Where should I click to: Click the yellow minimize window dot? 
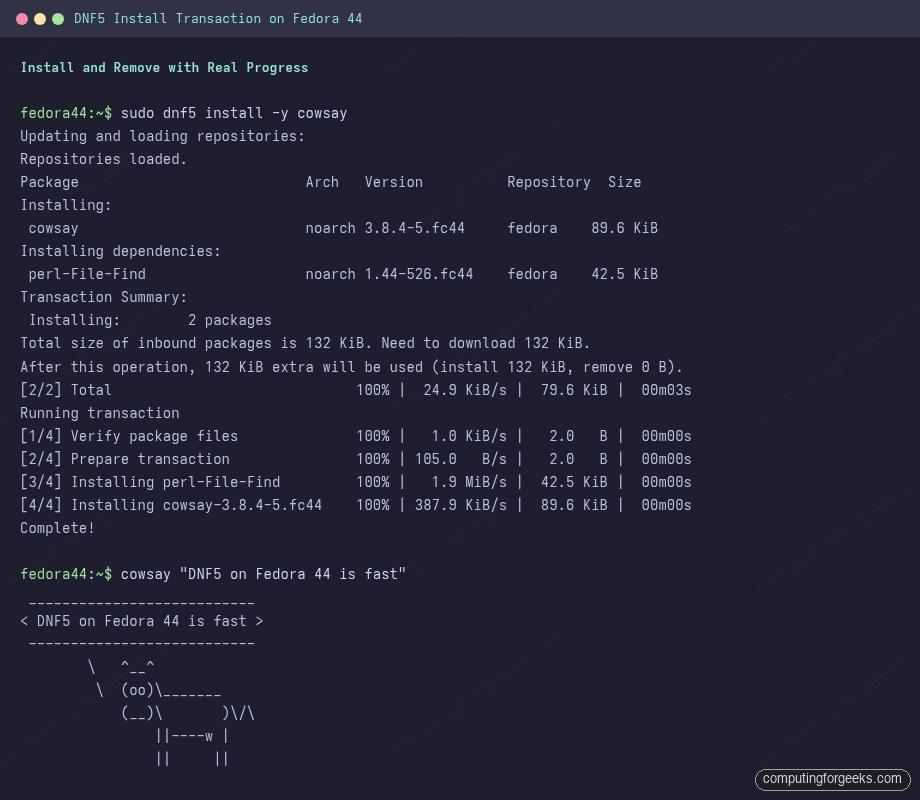pos(40,19)
